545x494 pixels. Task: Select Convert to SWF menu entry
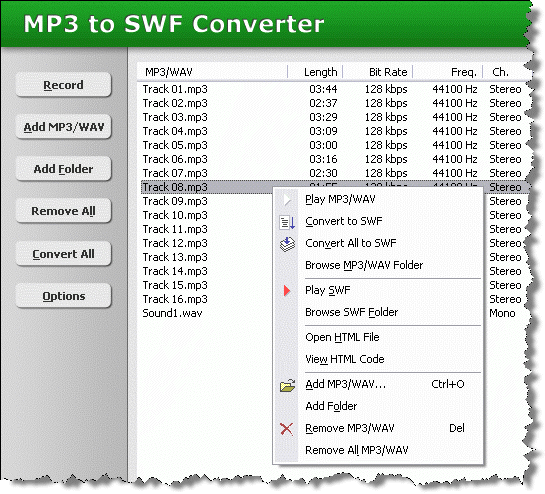tap(378, 221)
